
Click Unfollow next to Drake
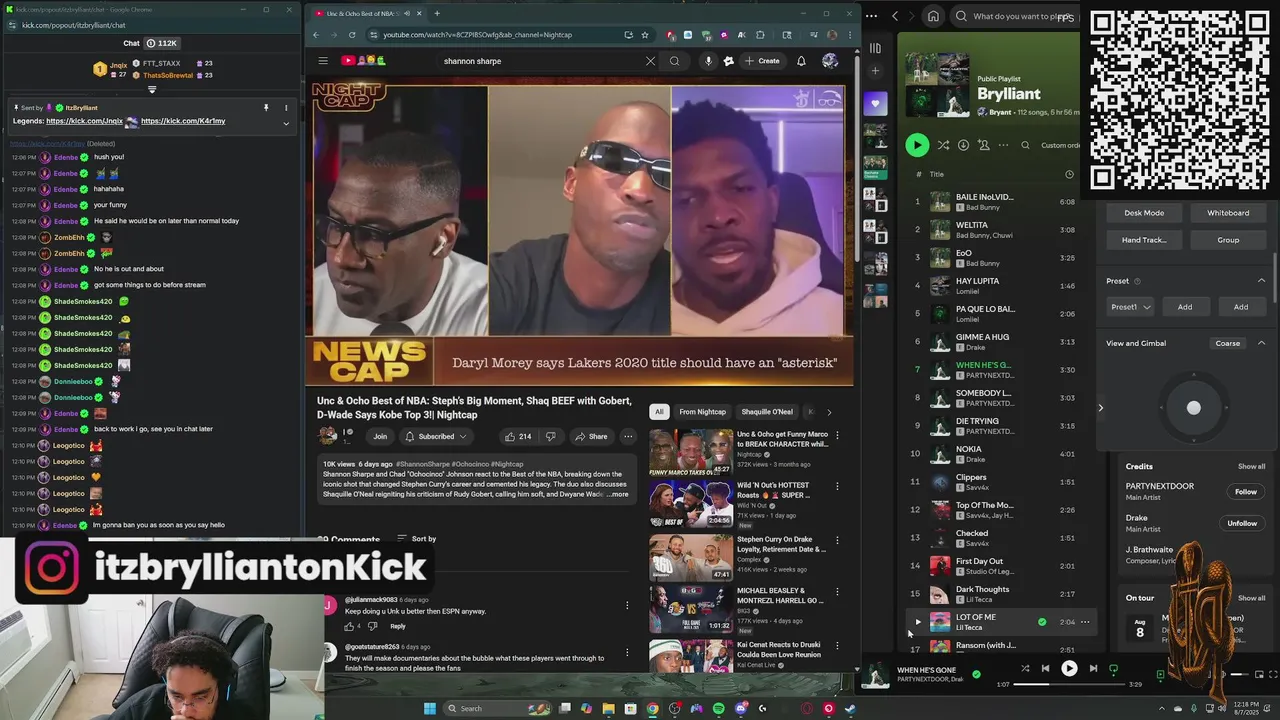point(1242,523)
